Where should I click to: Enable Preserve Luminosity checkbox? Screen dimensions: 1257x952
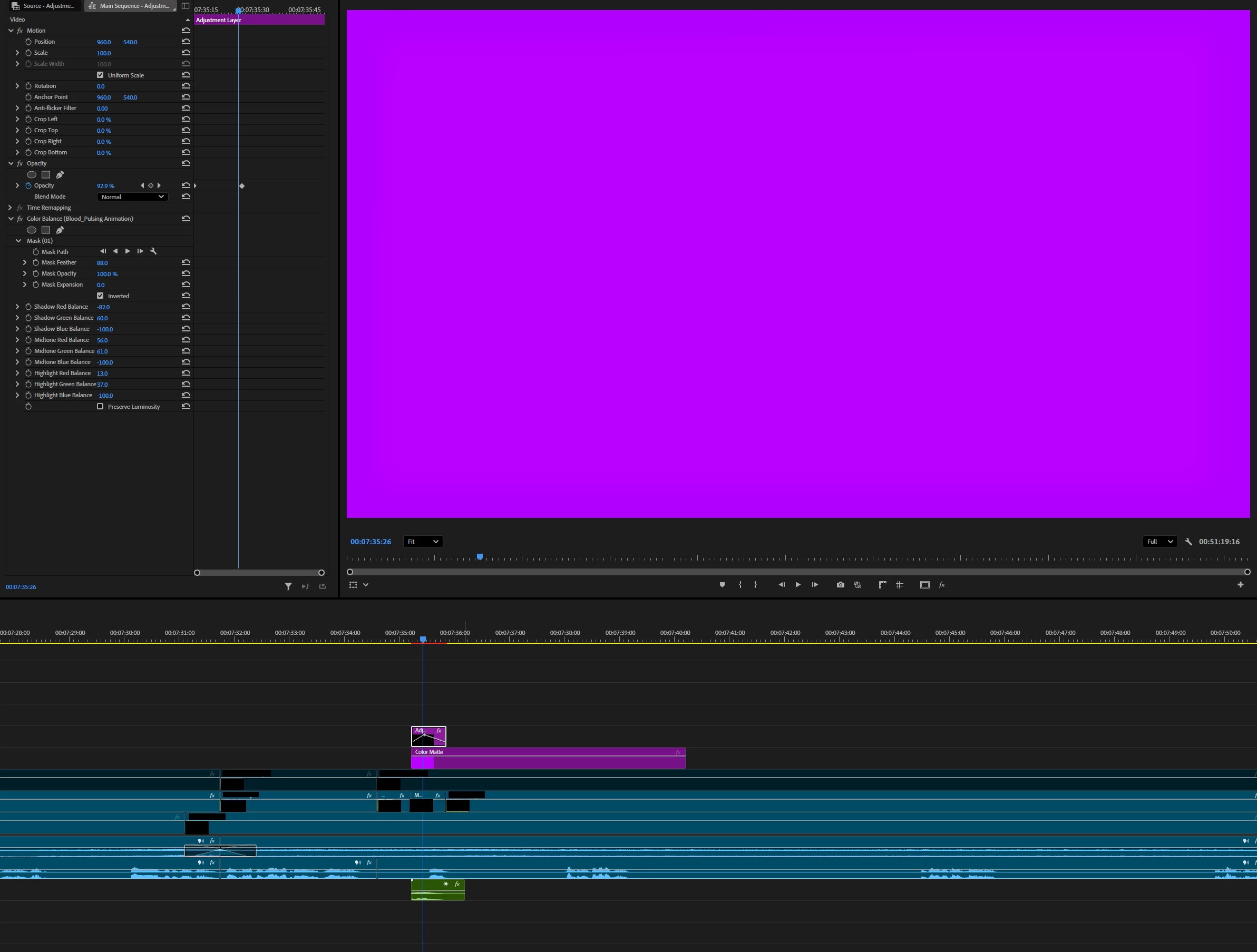coord(101,407)
